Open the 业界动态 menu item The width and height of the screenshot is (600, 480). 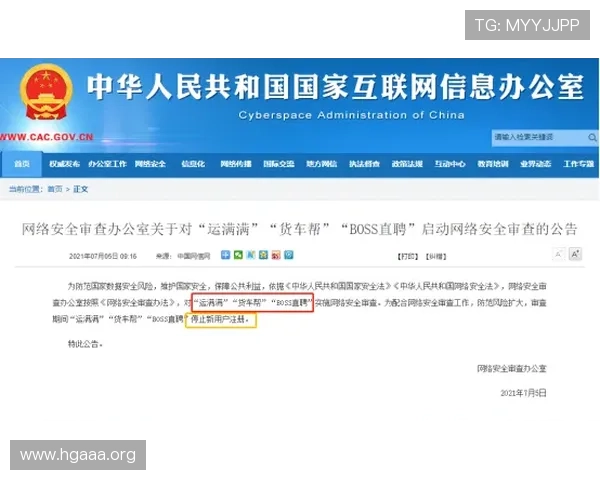coord(535,164)
